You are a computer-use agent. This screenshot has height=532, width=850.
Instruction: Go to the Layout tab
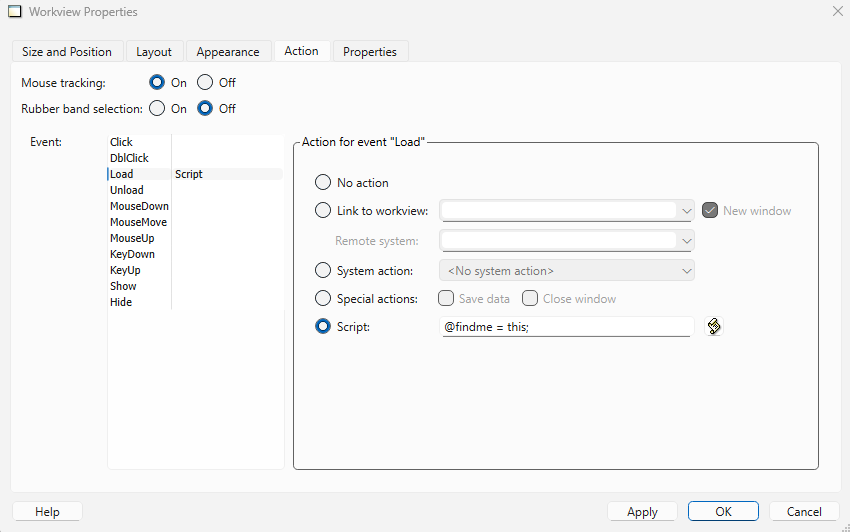(x=154, y=52)
